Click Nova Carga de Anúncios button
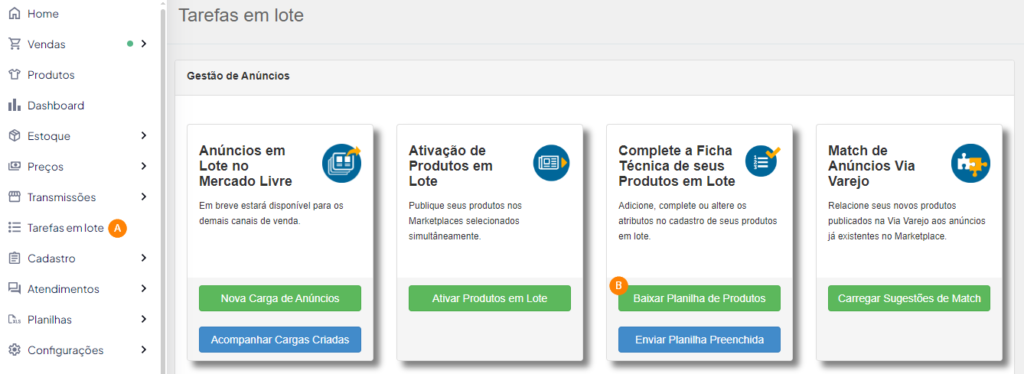 click(280, 298)
